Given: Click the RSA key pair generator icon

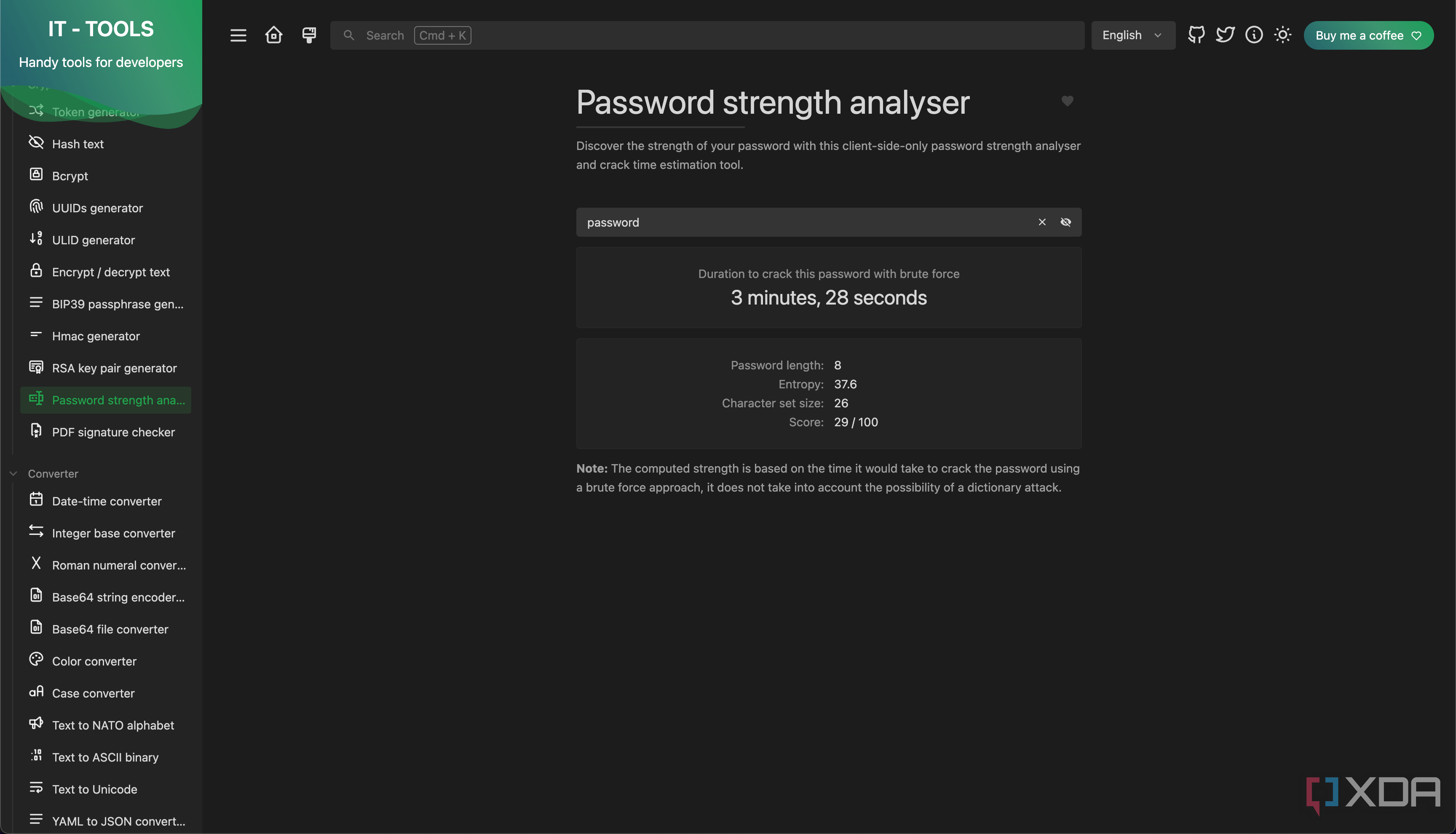Looking at the screenshot, I should click(36, 367).
